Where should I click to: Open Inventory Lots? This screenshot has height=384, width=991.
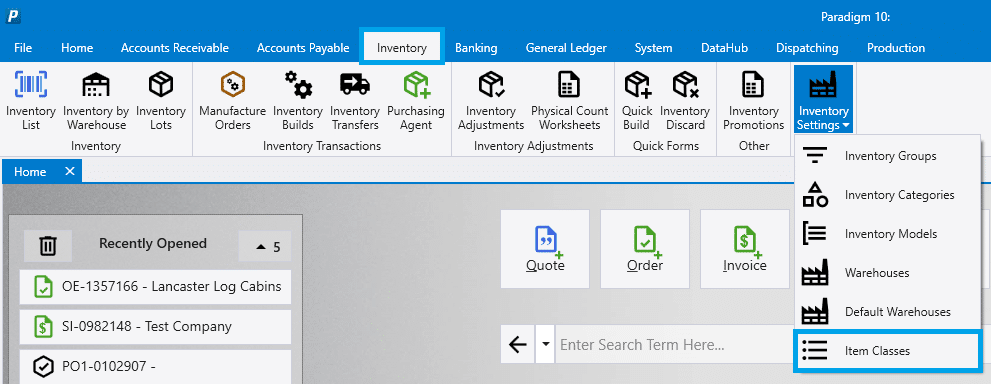click(x=161, y=101)
